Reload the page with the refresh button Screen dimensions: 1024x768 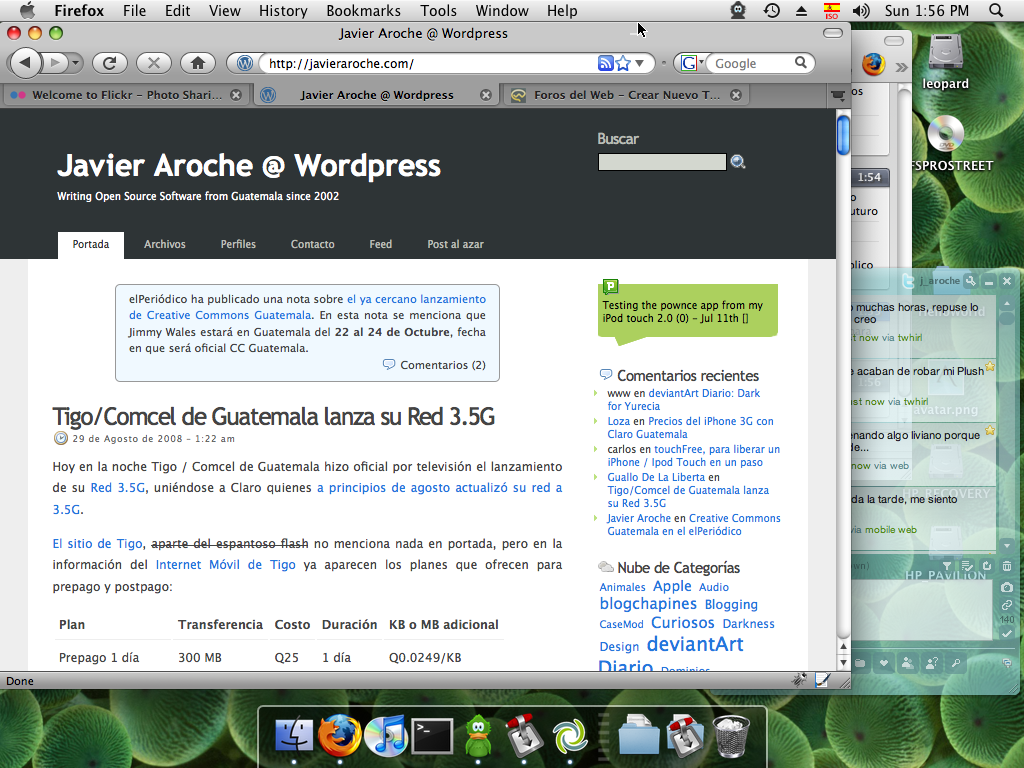[109, 63]
